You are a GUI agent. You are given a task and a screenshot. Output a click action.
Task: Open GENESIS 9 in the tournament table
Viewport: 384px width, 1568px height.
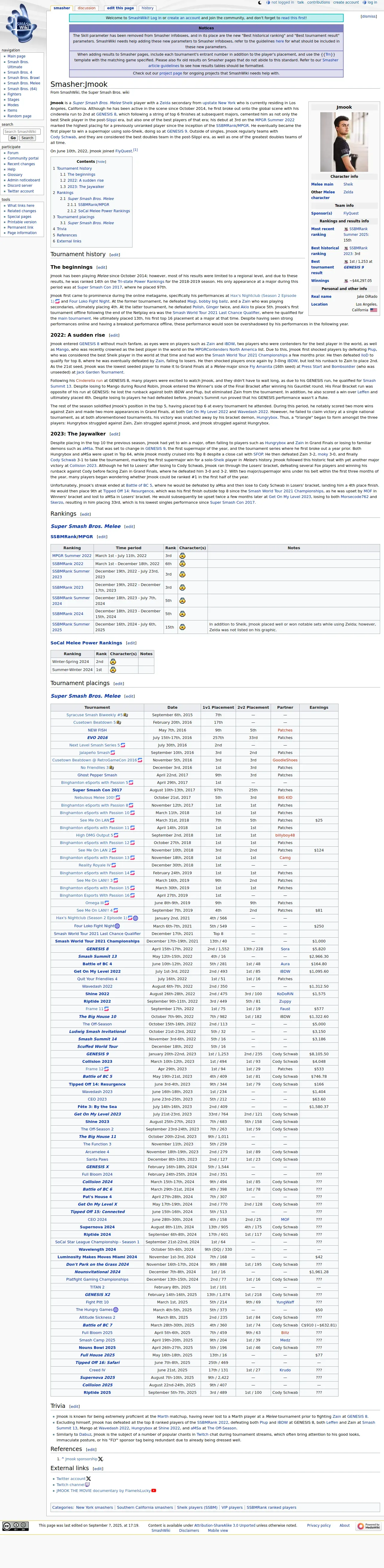pos(97,1054)
